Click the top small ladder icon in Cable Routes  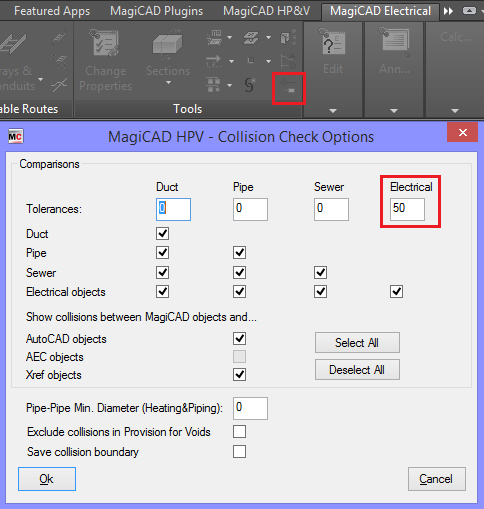59,37
